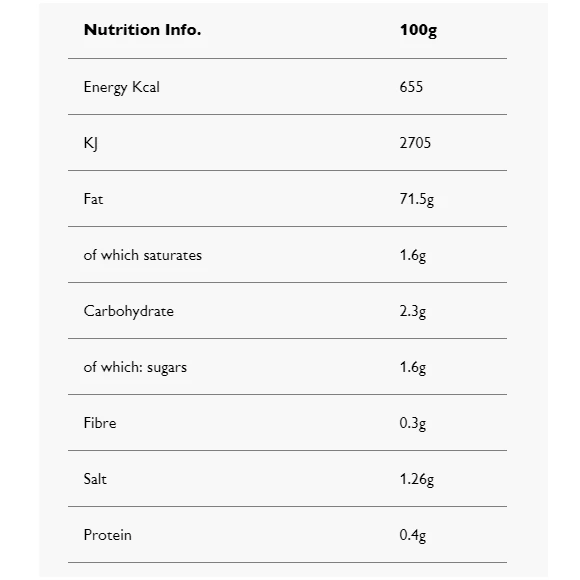Select the 0.4g protein value
Viewport: 580px width, 580px height.
pos(413,536)
